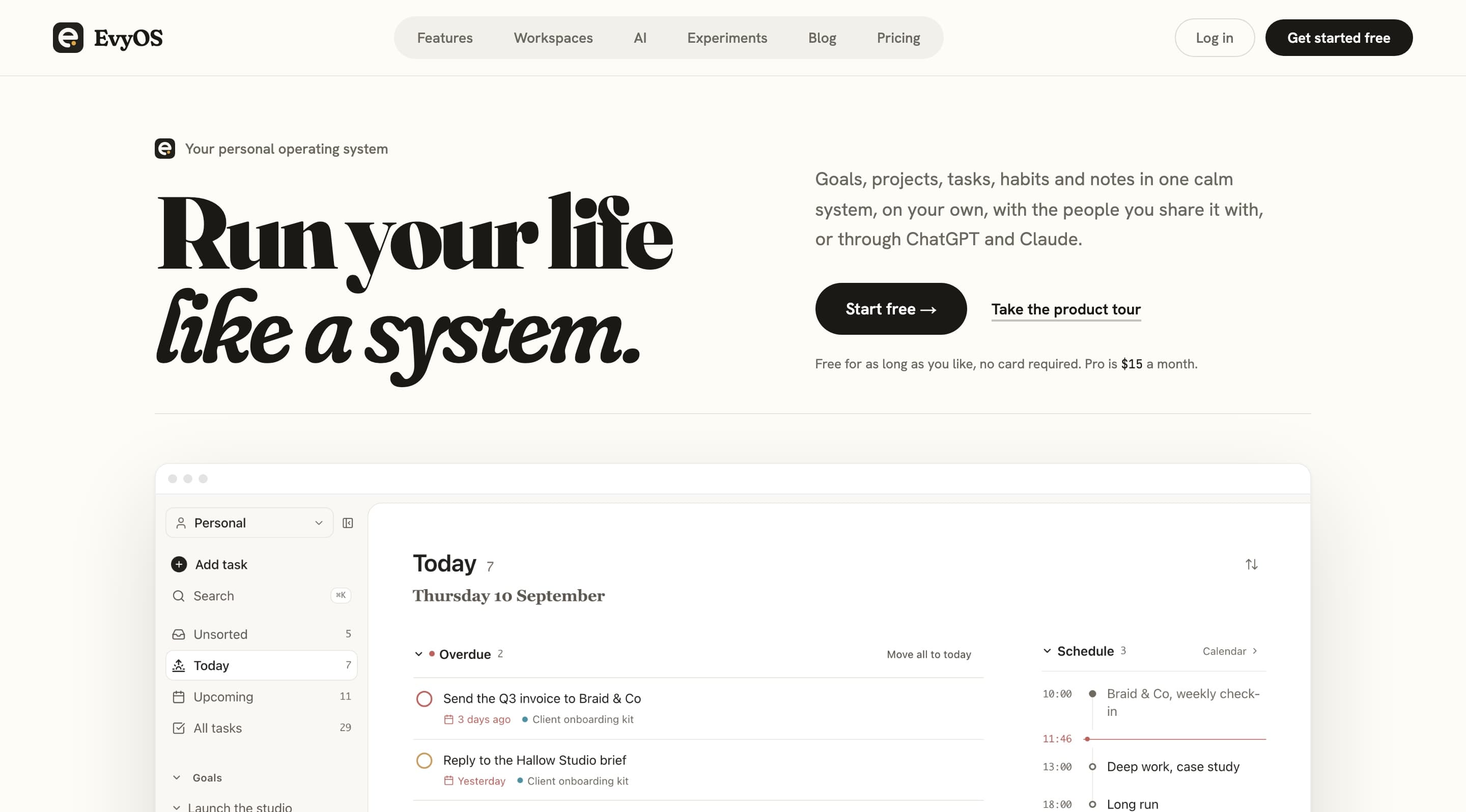The height and width of the screenshot is (812, 1466).
Task: Click the person icon in Personal selector
Action: pyautogui.click(x=181, y=523)
